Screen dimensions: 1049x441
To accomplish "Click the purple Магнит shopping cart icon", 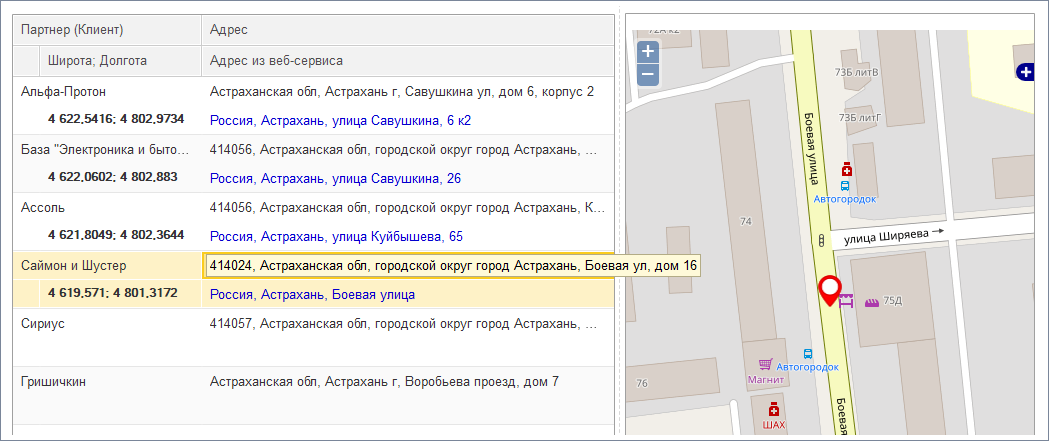I will [765, 365].
